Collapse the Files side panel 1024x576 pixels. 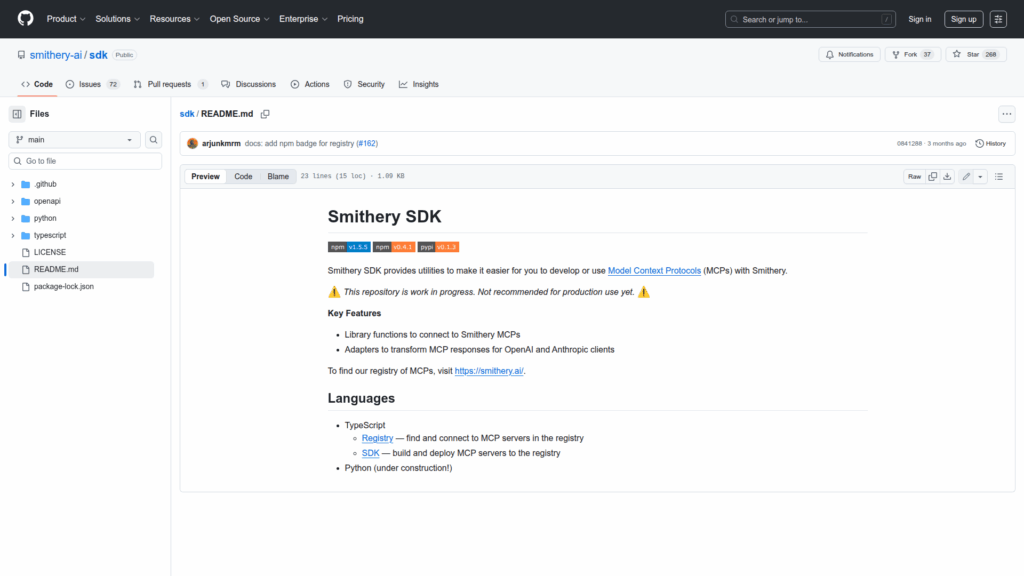(x=17, y=114)
